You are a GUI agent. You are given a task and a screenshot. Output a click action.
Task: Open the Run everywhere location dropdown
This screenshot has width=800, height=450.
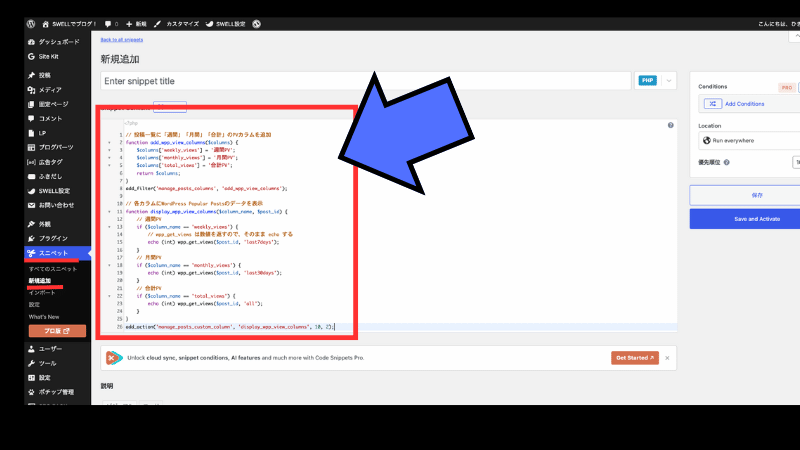[x=749, y=140]
